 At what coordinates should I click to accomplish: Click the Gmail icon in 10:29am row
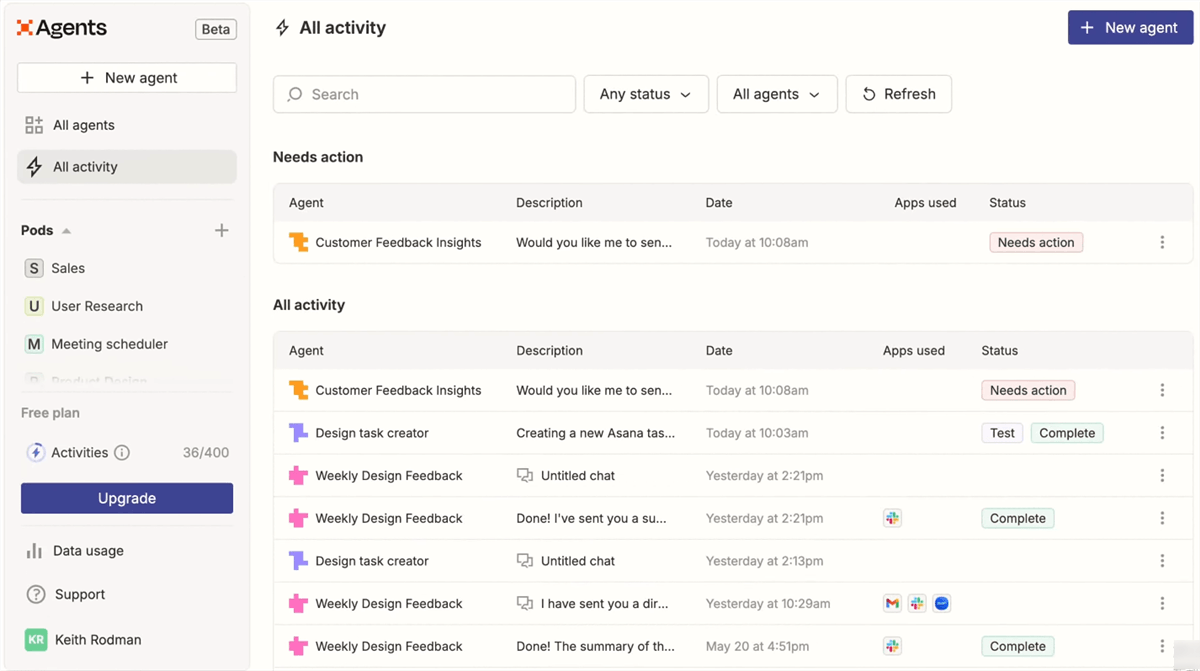click(x=893, y=604)
